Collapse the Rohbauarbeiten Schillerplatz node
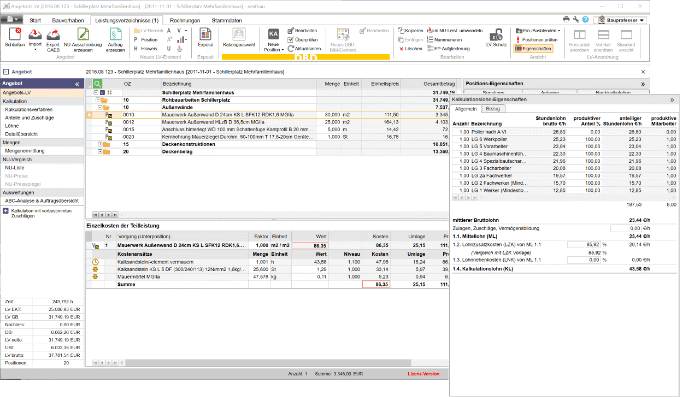 click(99, 100)
